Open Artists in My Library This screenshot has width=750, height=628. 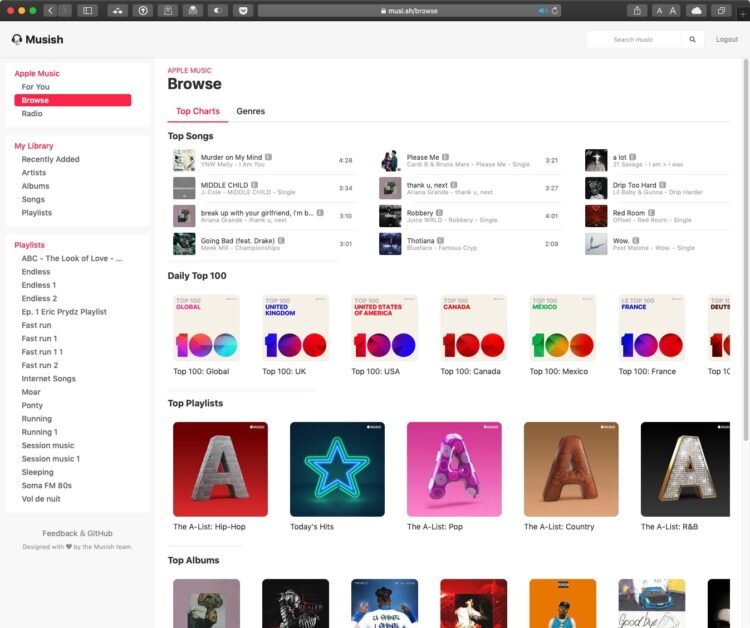[x=34, y=173]
